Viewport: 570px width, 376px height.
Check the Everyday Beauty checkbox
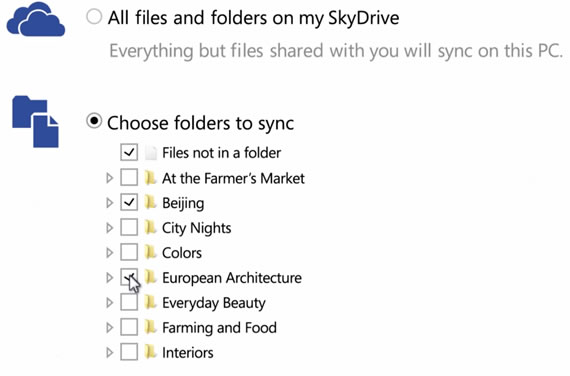click(129, 302)
